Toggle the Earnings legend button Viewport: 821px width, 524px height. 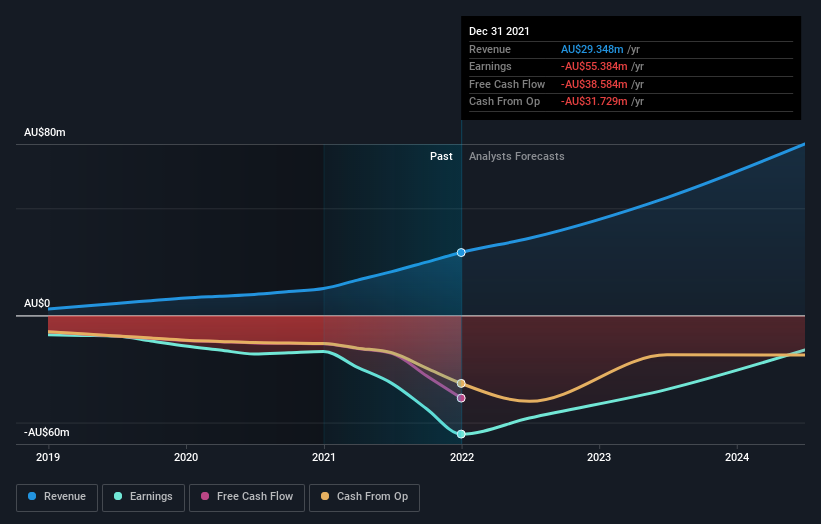pos(143,497)
